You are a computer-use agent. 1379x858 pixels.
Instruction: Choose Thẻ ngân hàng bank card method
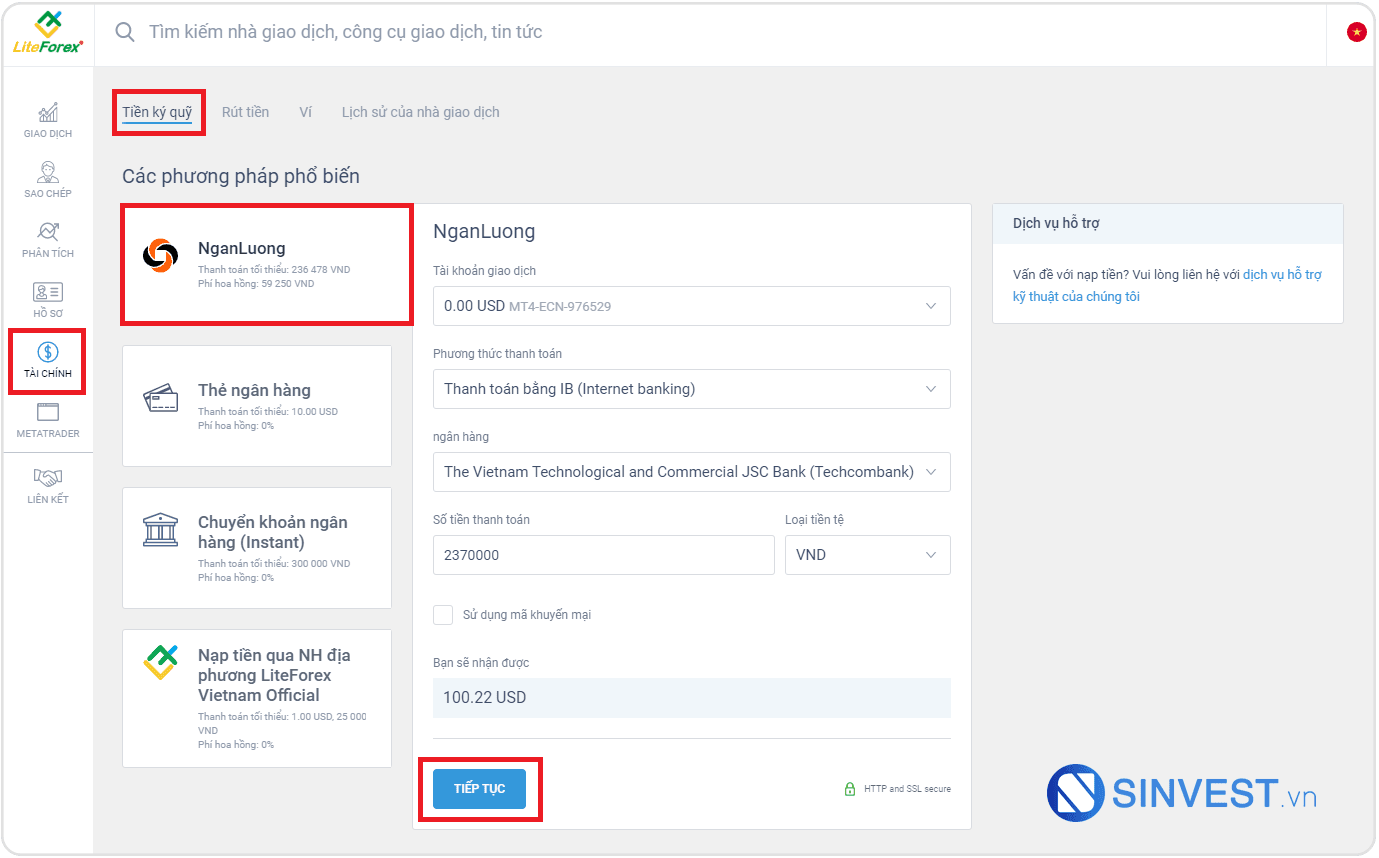tap(257, 406)
